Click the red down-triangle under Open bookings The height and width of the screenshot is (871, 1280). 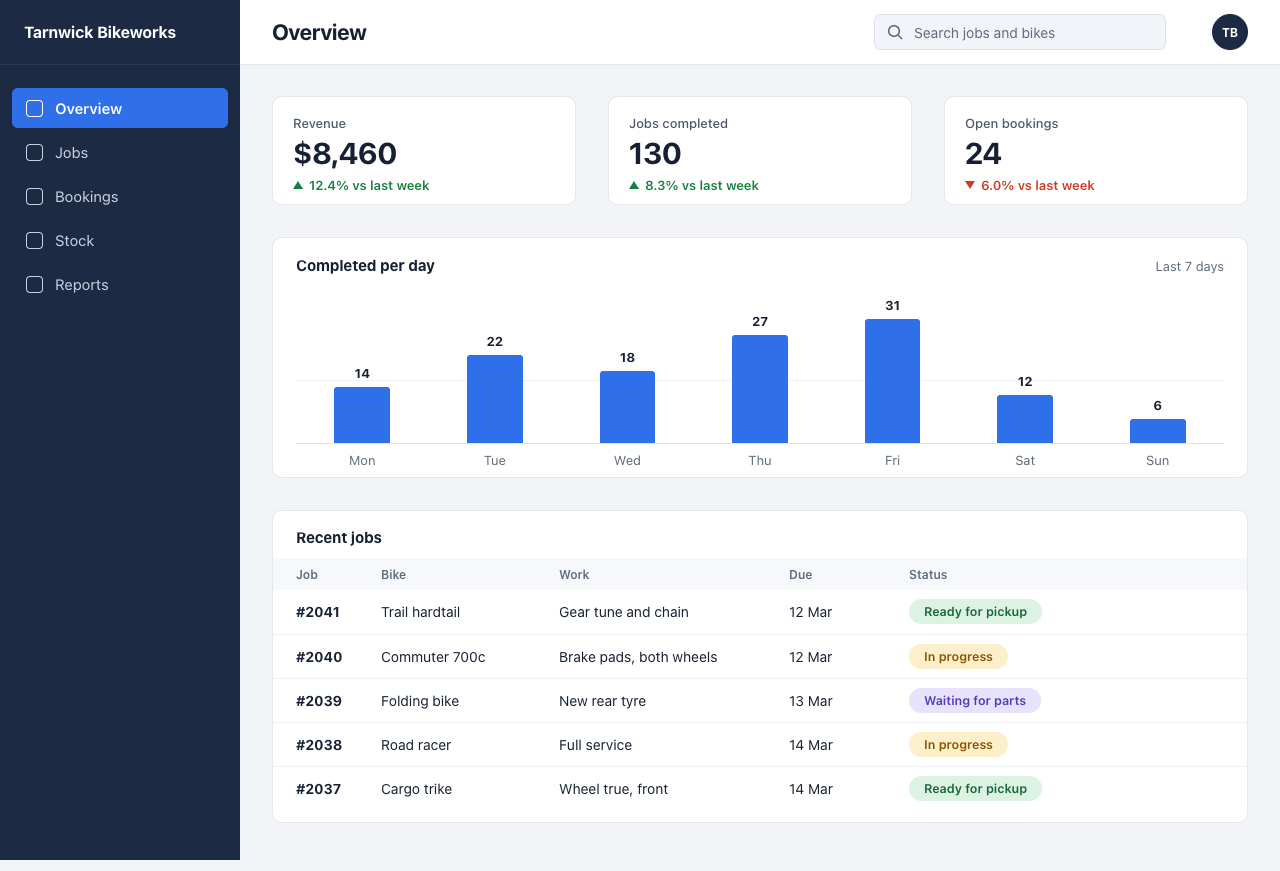970,185
